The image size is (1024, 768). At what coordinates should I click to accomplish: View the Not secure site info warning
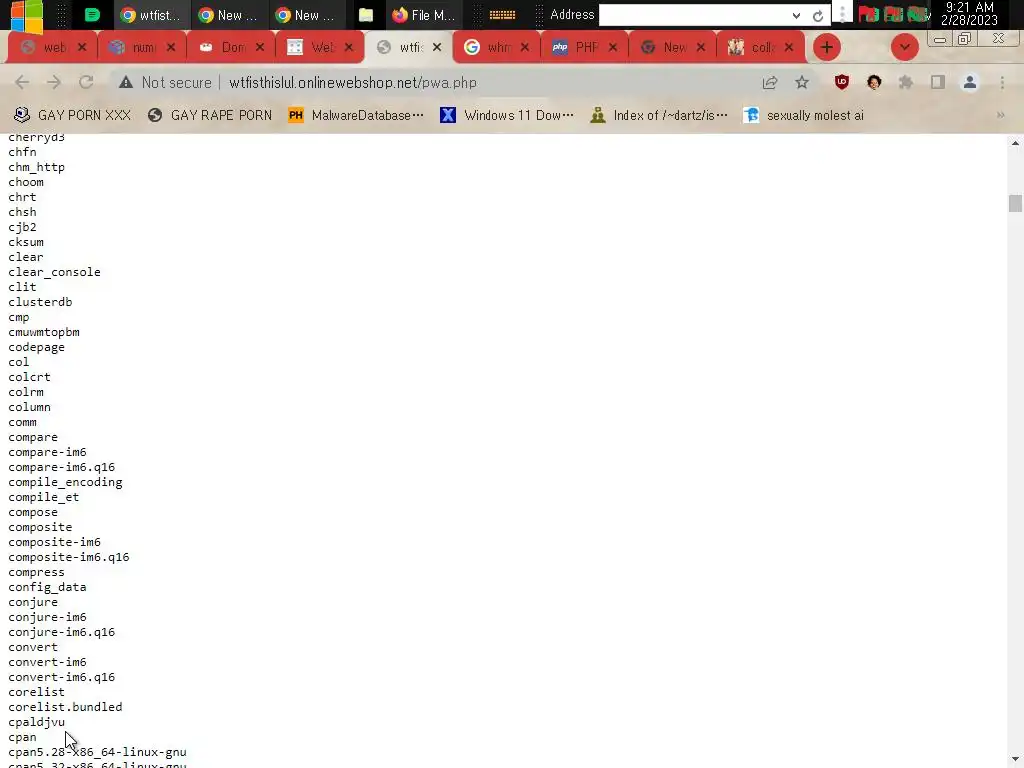pos(165,83)
